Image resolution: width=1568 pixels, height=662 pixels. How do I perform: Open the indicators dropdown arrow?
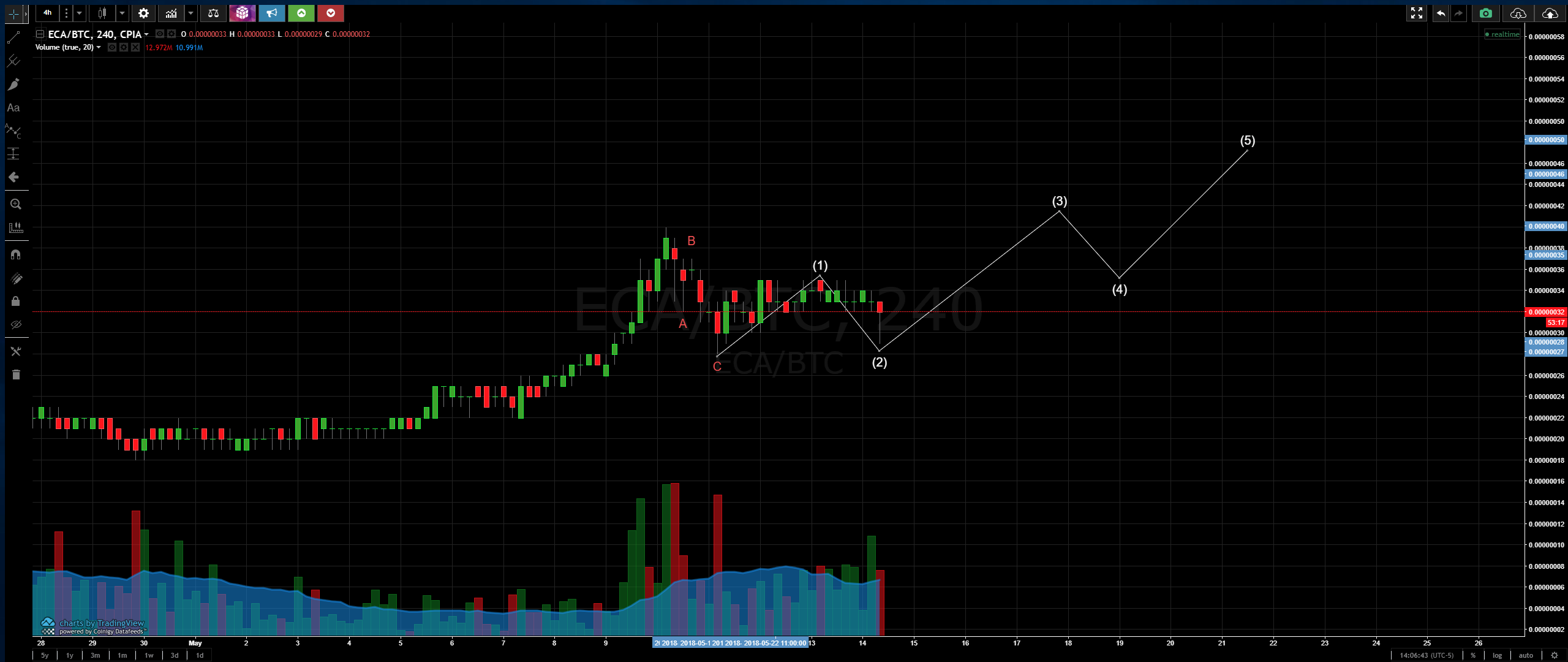190,13
